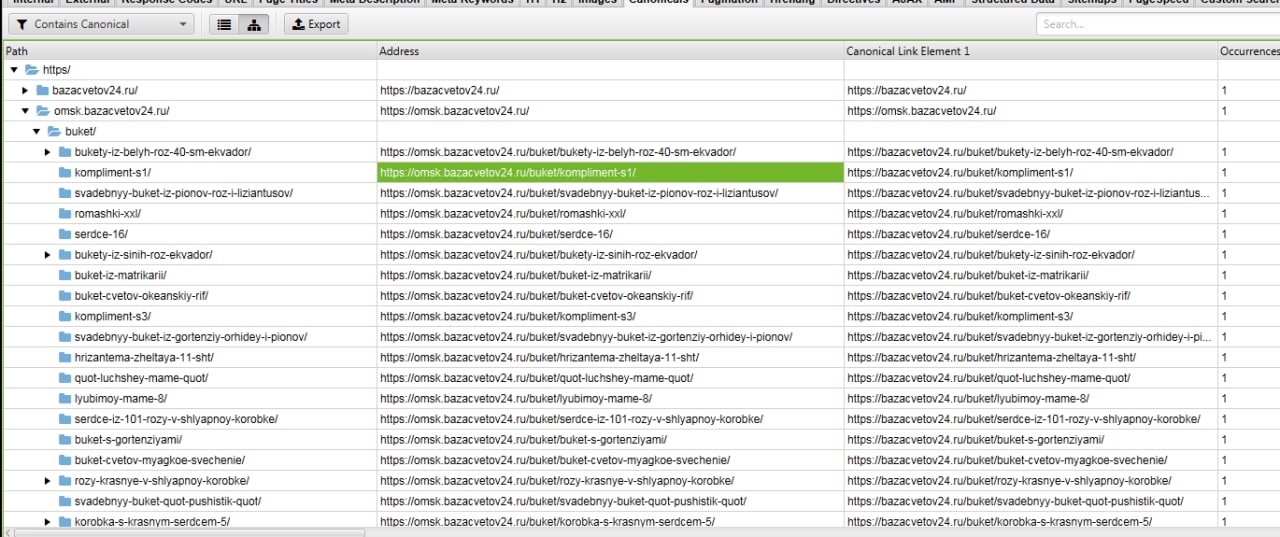This screenshot has width=1280, height=537.
Task: Click folder icon of lyubimoy-mame-8/
Action: 65,398
